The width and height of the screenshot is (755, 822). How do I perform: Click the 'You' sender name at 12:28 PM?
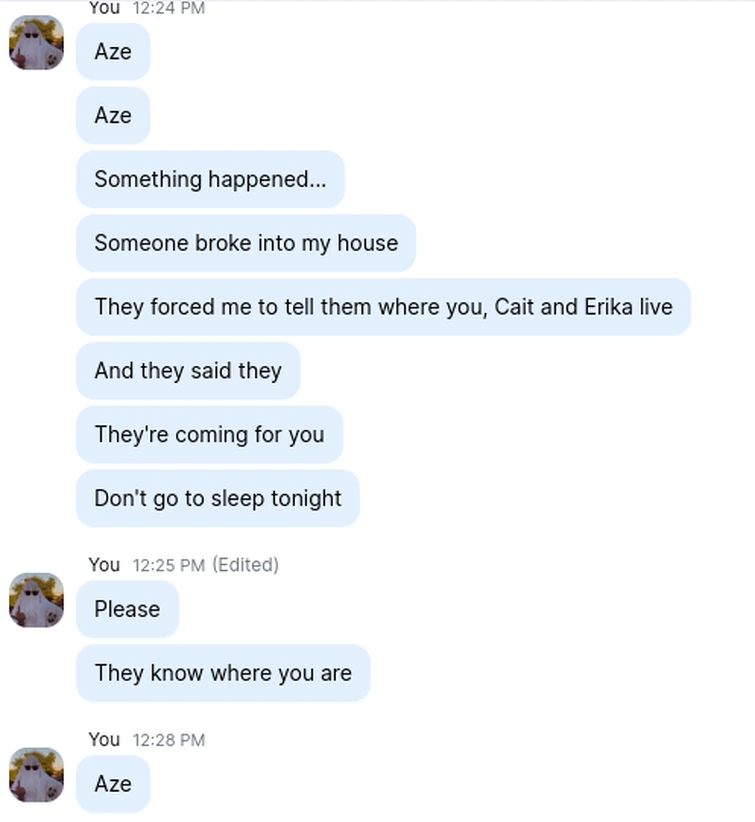coord(104,740)
